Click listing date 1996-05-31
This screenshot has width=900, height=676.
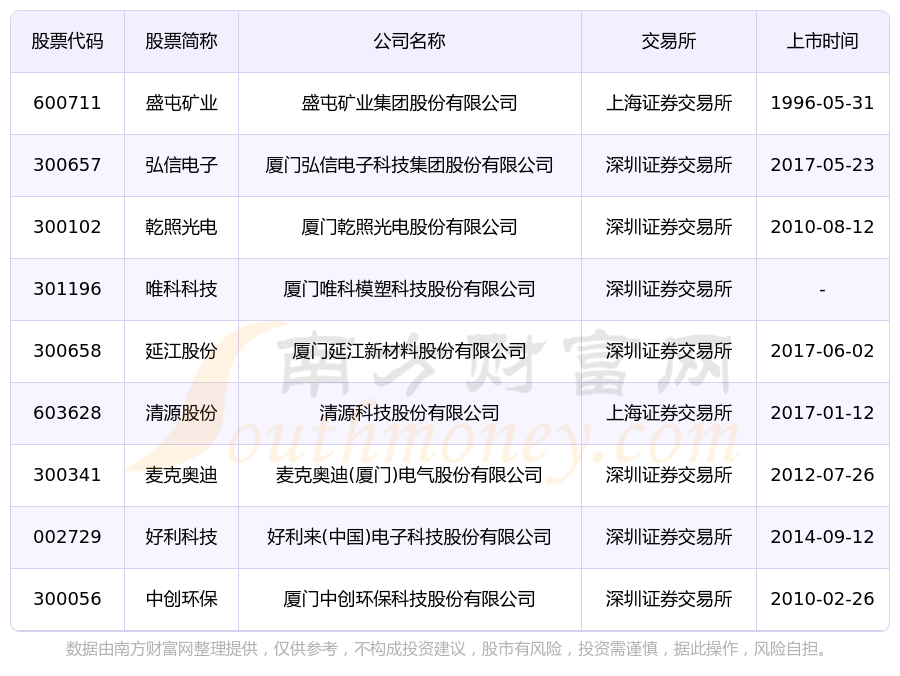pos(823,103)
